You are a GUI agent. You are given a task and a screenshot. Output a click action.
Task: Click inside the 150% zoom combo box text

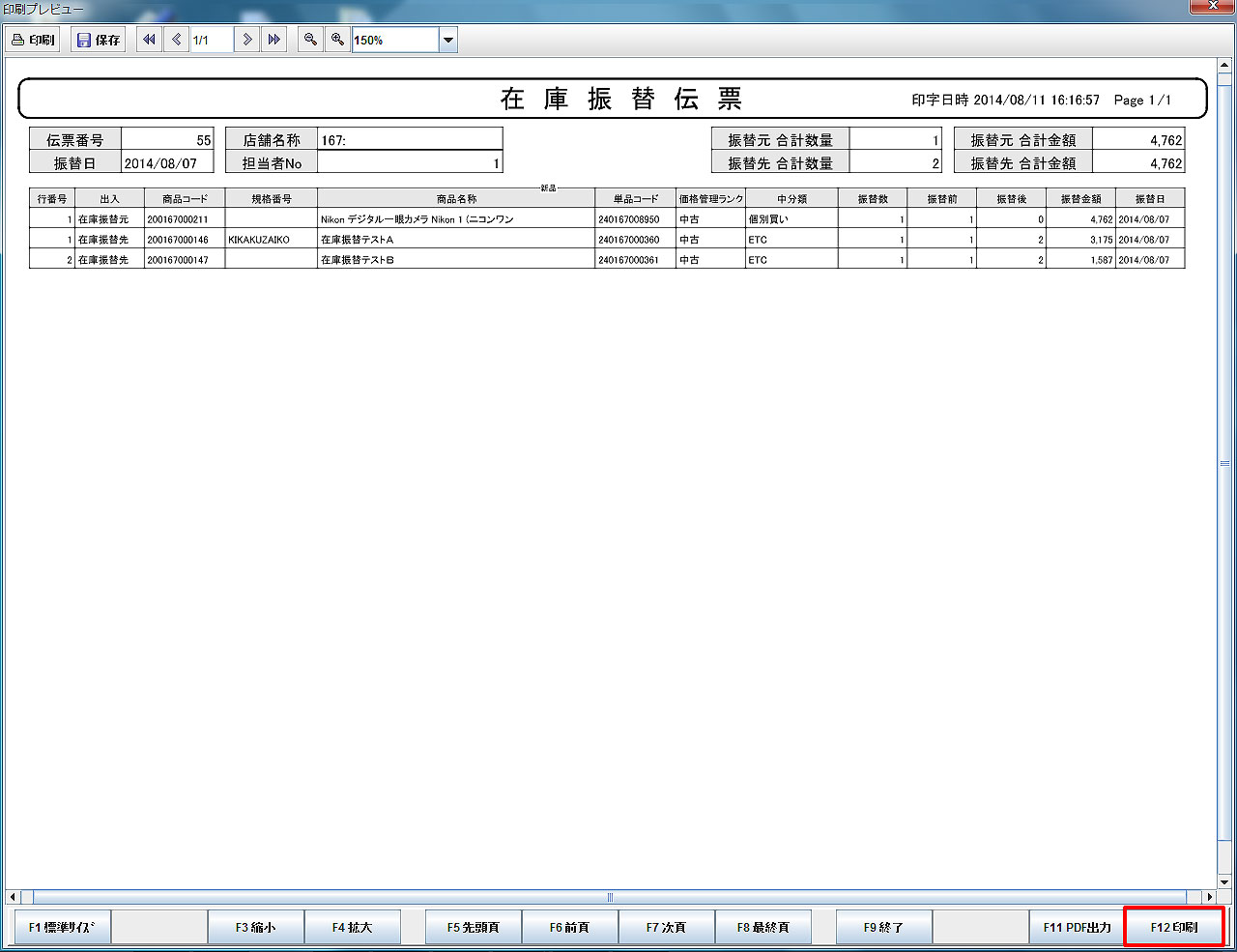click(x=394, y=40)
